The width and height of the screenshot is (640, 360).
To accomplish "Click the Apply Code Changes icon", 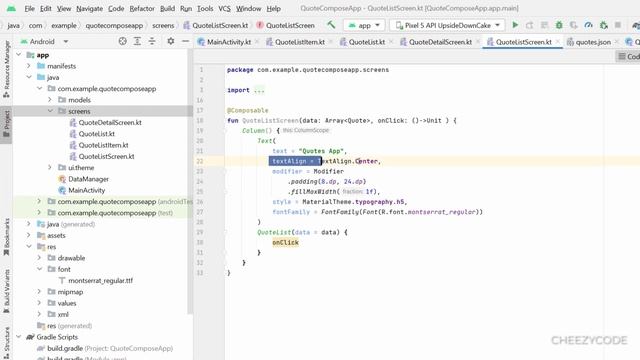I will (544, 25).
